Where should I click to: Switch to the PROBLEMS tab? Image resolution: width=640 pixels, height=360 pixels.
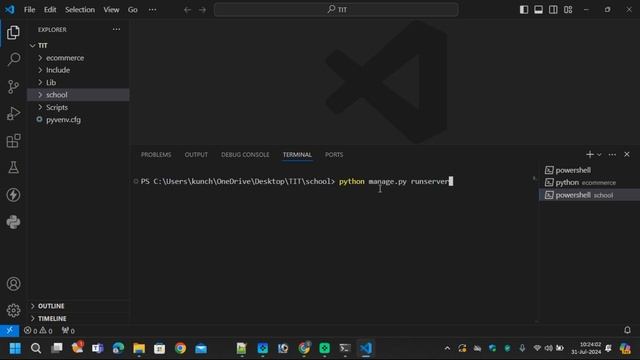click(156, 155)
